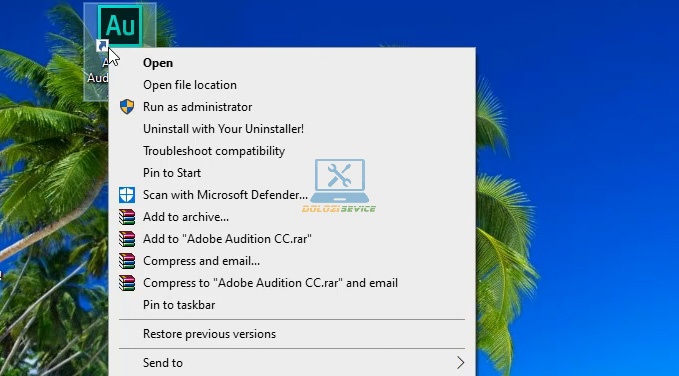The height and width of the screenshot is (376, 679).
Task: Click the WinRAR icon beside Compress and email
Action: (x=127, y=261)
